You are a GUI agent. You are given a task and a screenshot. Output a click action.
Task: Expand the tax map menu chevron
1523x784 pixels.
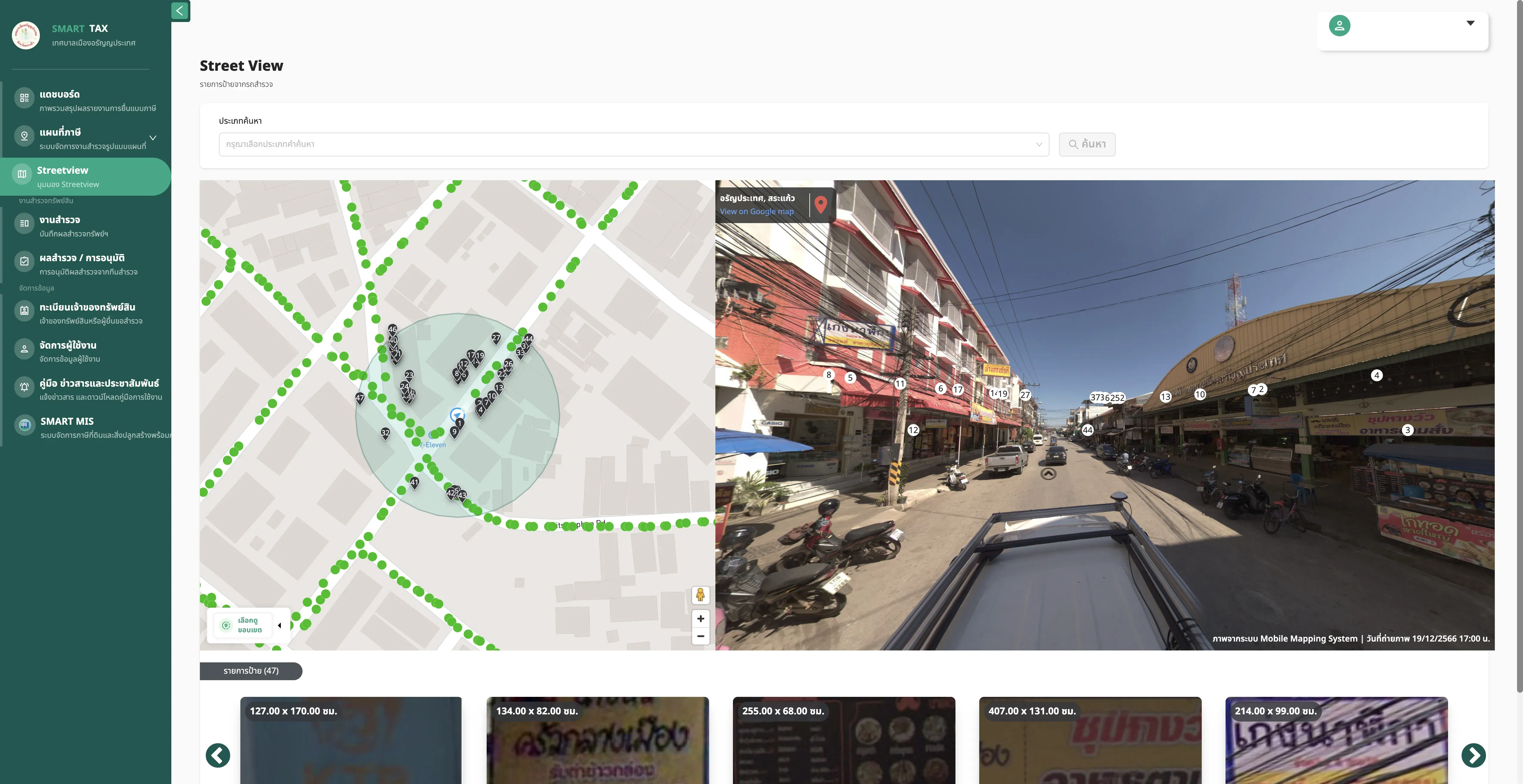(x=153, y=138)
